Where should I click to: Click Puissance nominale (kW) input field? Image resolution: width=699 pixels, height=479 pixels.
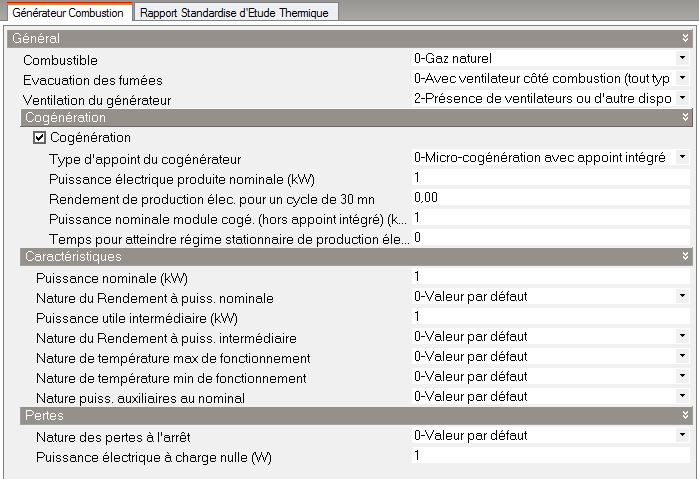[x=550, y=277]
